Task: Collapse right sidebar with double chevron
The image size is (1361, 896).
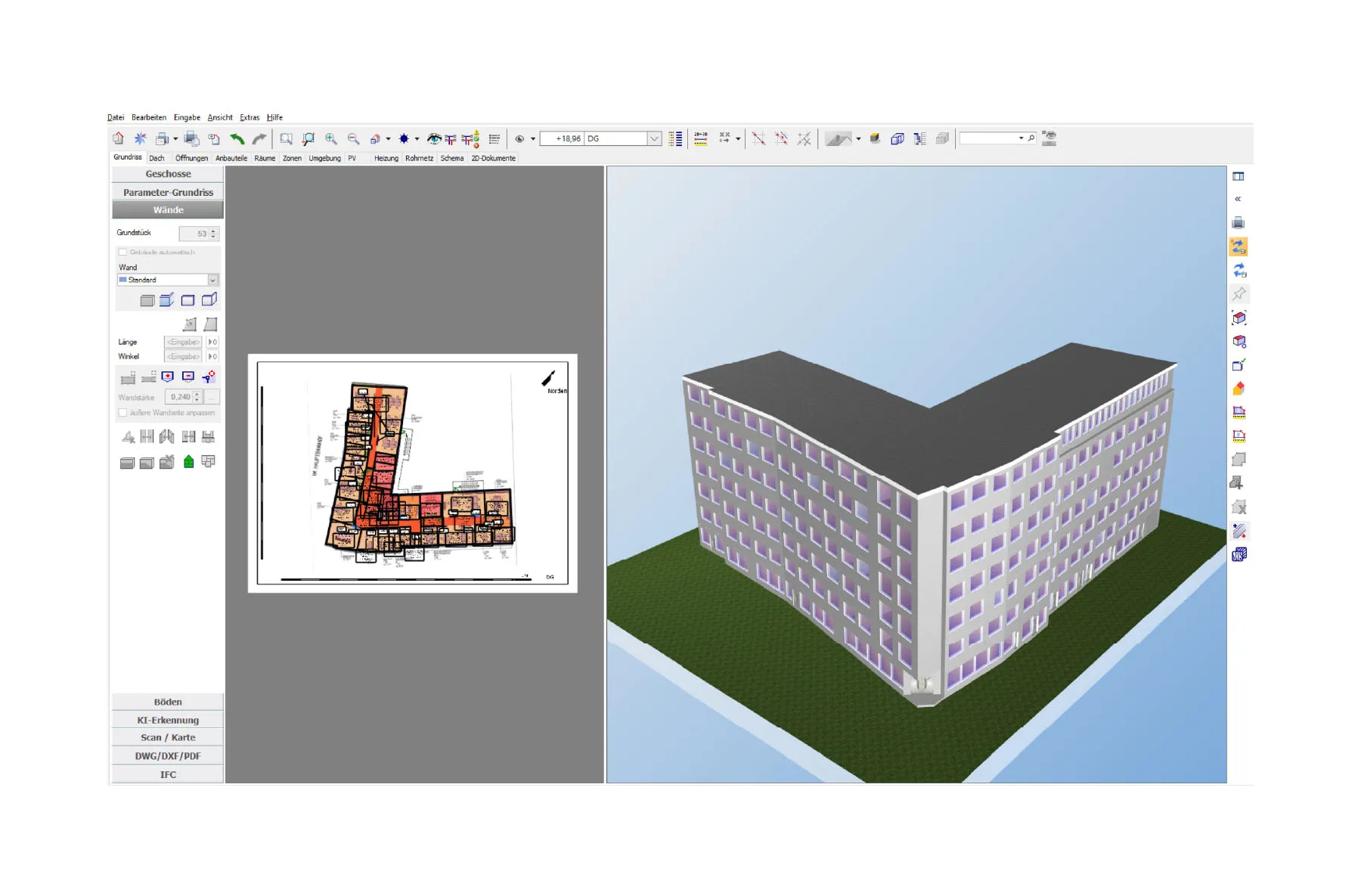Action: point(1238,199)
